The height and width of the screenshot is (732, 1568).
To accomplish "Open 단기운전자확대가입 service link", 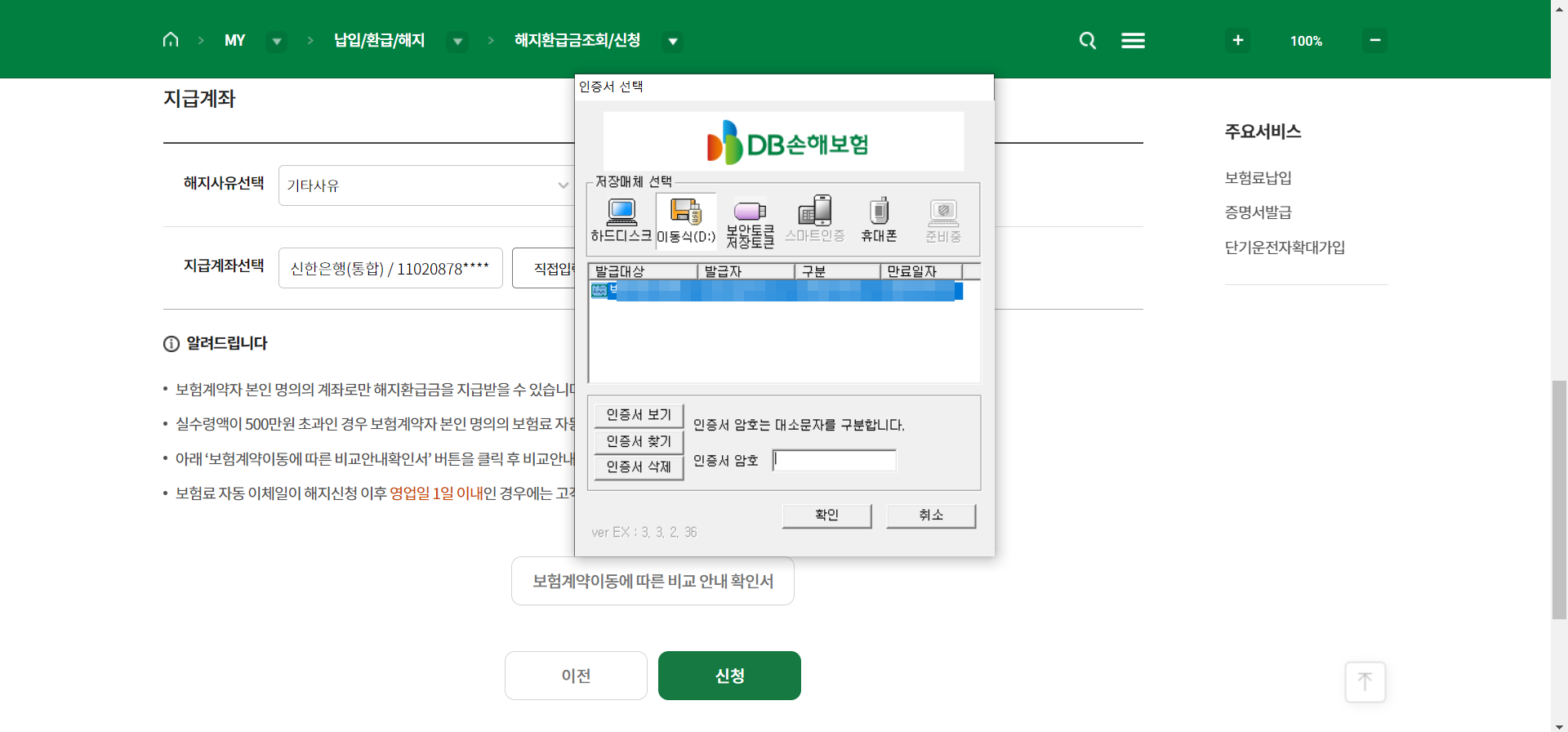I will coord(1285,248).
